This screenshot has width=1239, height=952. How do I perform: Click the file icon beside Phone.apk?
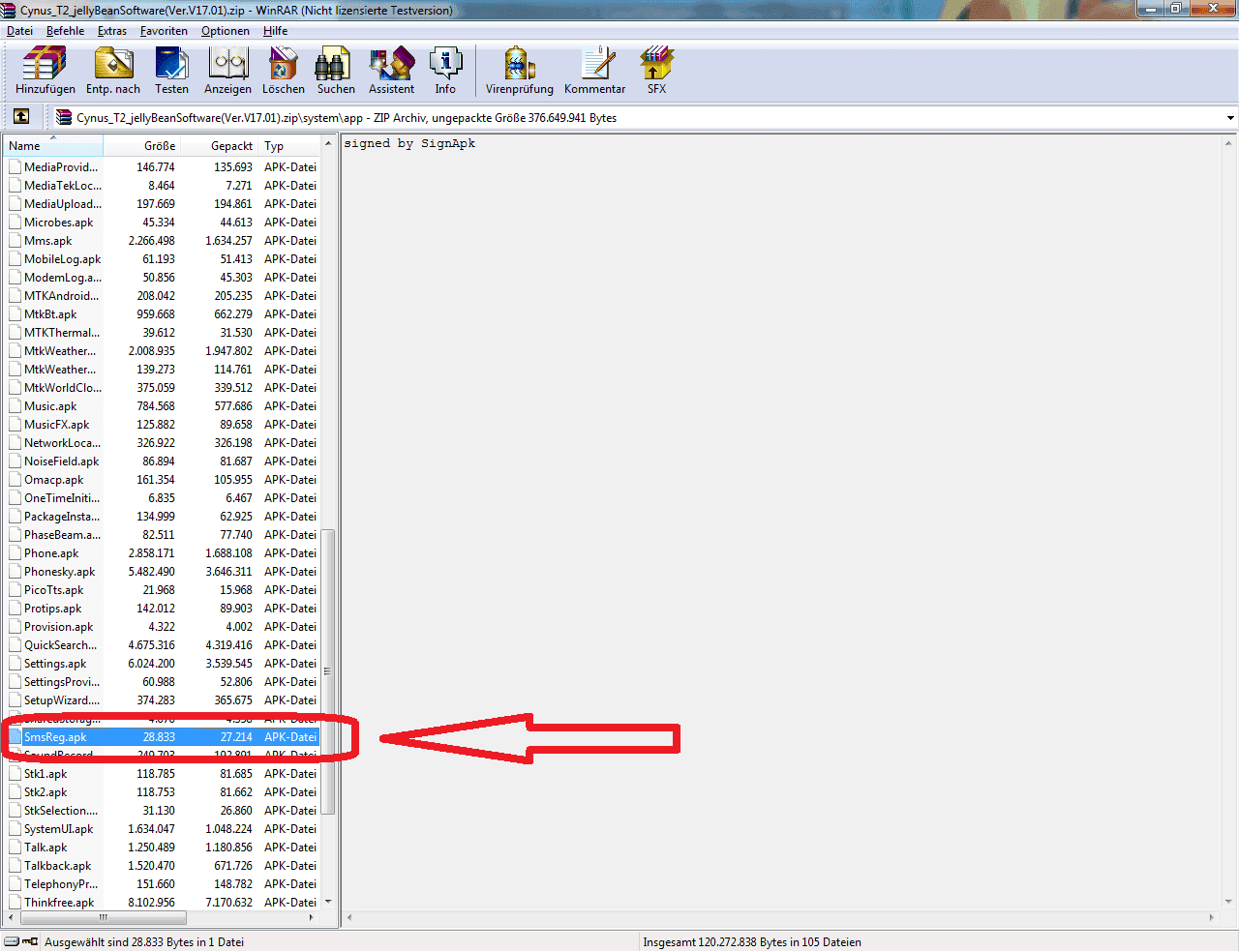tap(15, 553)
